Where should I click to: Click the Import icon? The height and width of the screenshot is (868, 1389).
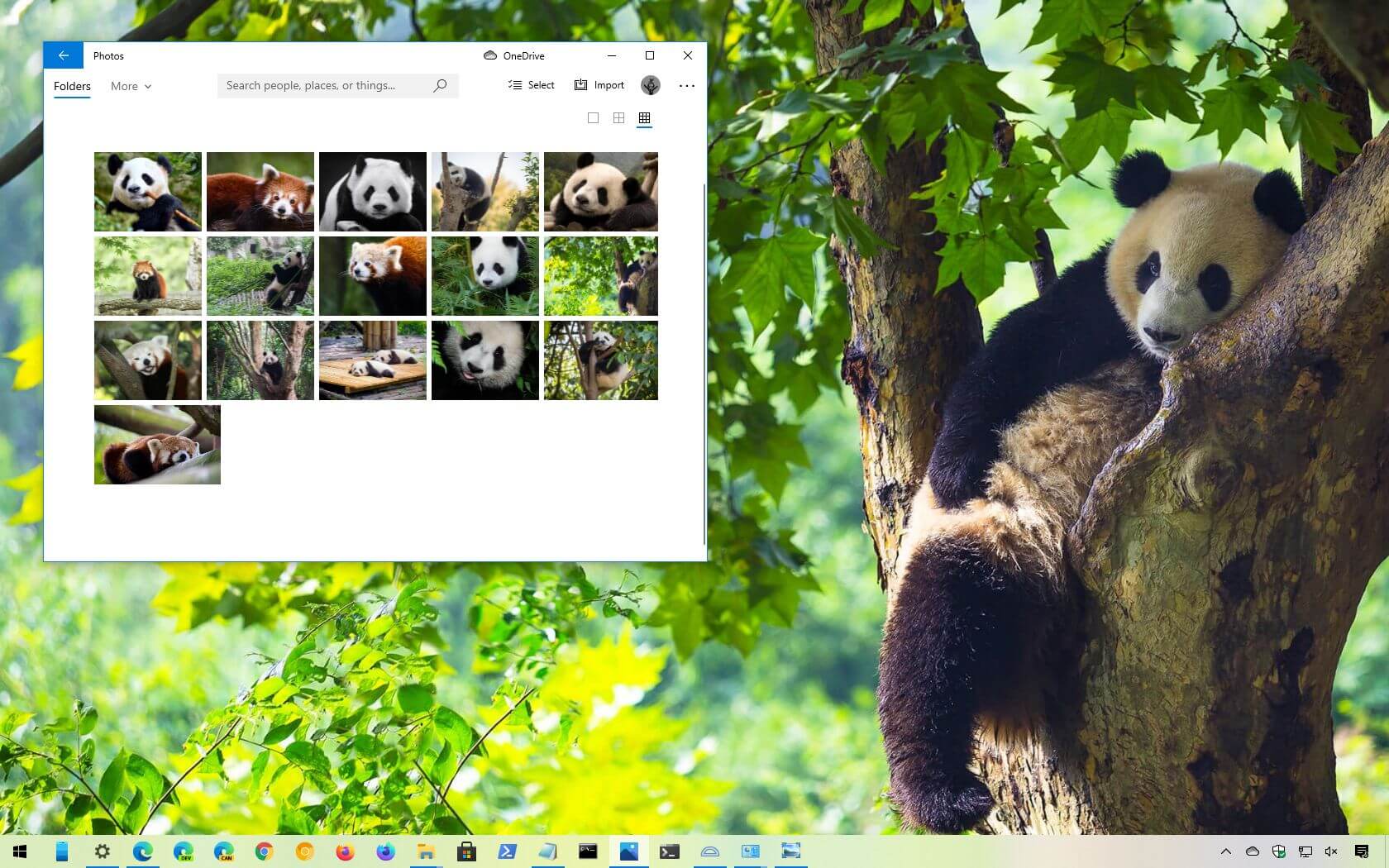tap(581, 84)
